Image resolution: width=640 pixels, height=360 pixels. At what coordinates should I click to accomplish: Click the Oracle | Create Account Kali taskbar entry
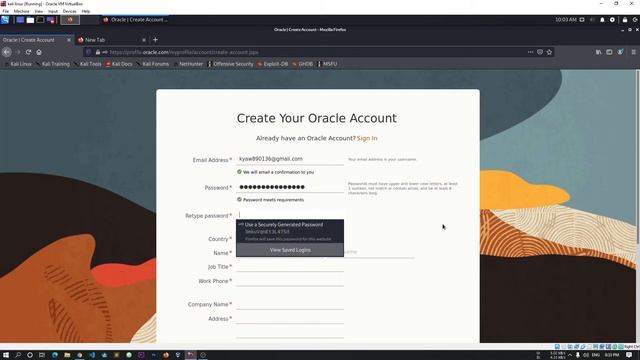click(135, 20)
